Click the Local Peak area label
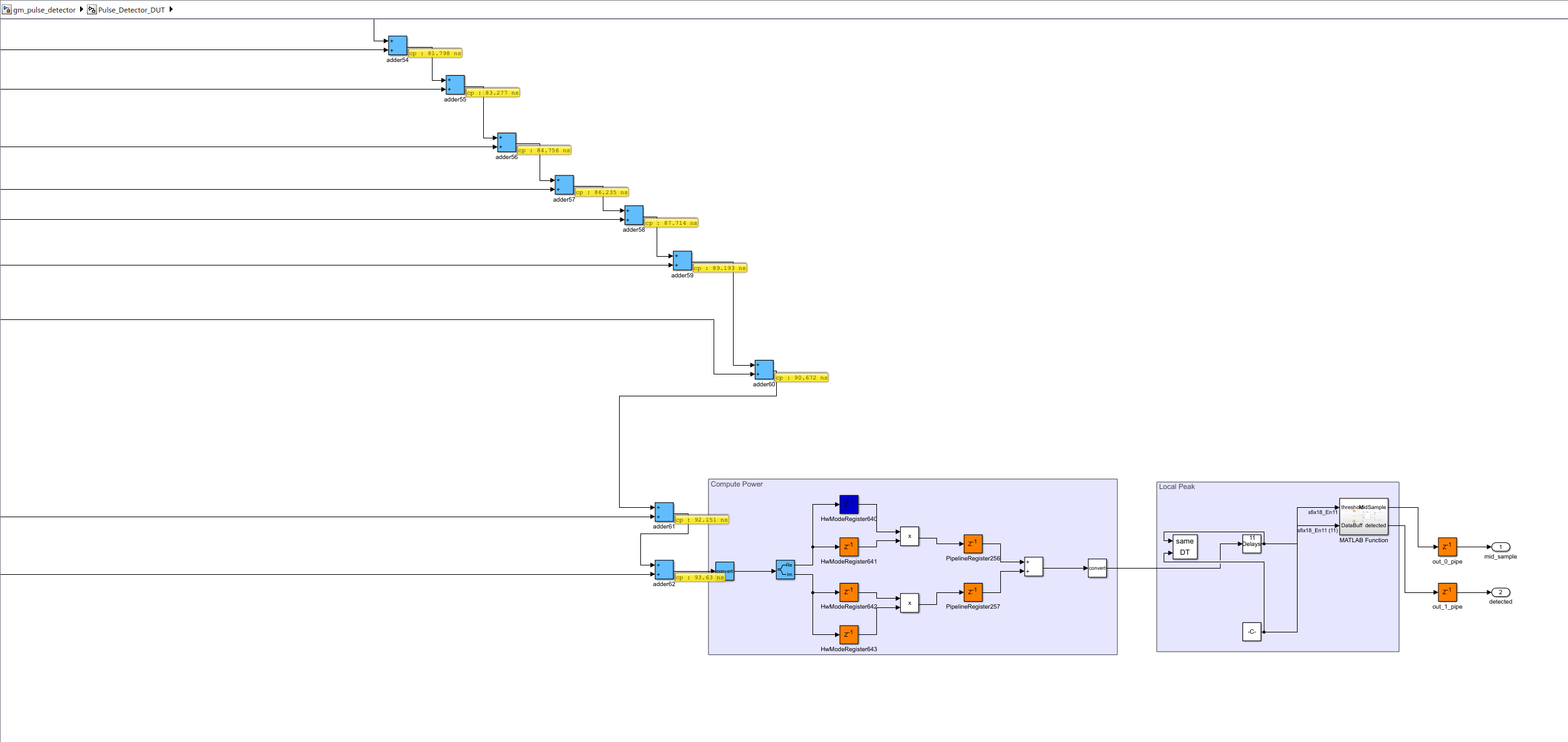 tap(1176, 487)
